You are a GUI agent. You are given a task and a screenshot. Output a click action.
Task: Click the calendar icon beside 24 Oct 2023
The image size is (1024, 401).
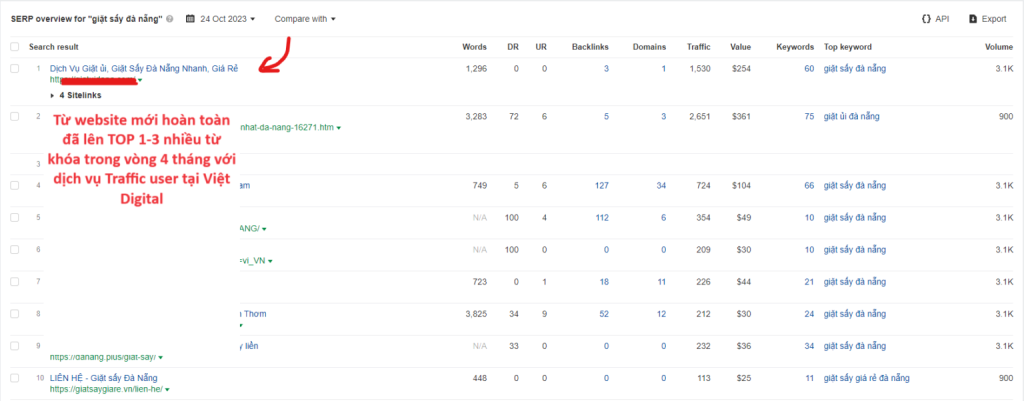click(x=189, y=18)
